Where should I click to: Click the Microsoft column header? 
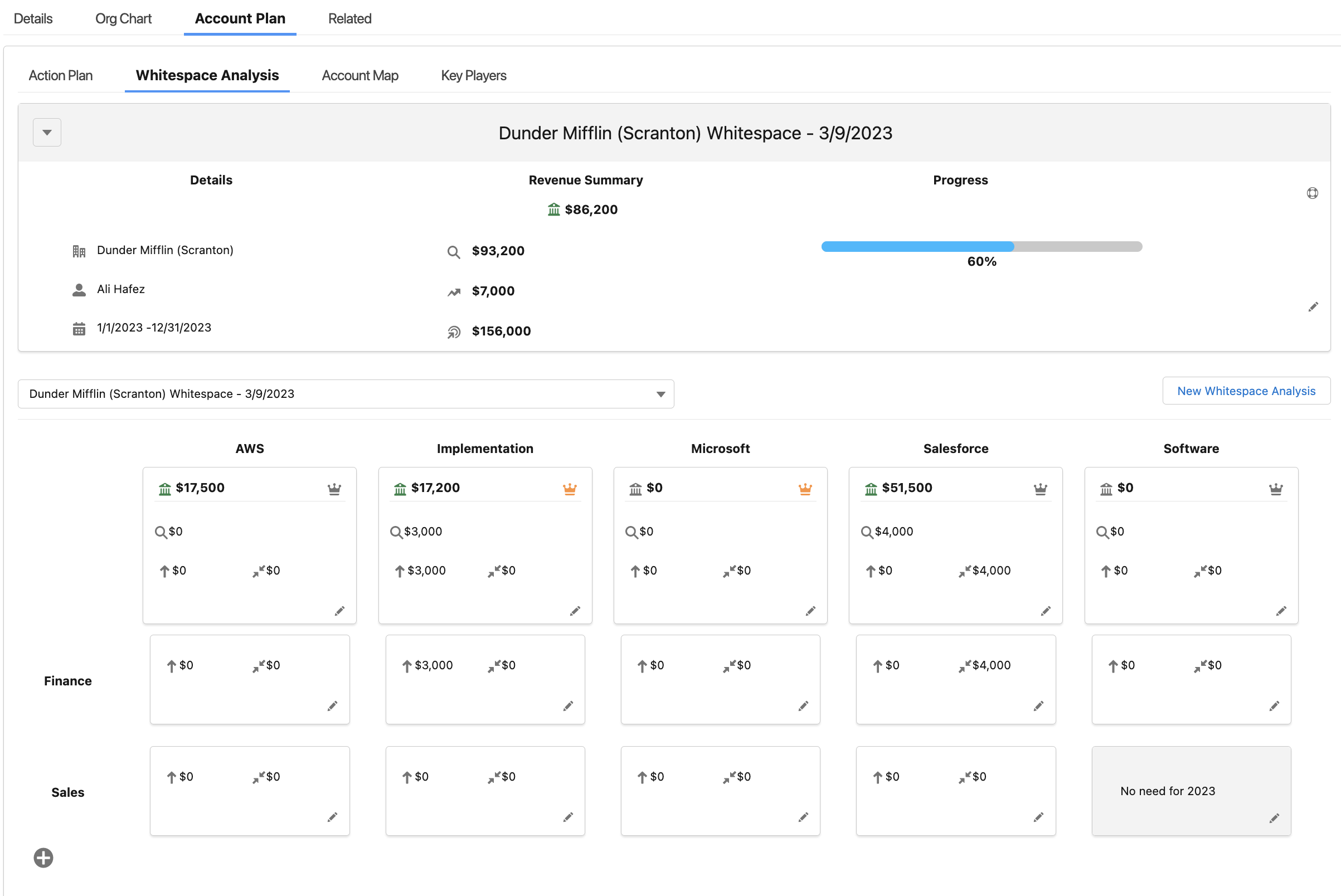click(720, 449)
